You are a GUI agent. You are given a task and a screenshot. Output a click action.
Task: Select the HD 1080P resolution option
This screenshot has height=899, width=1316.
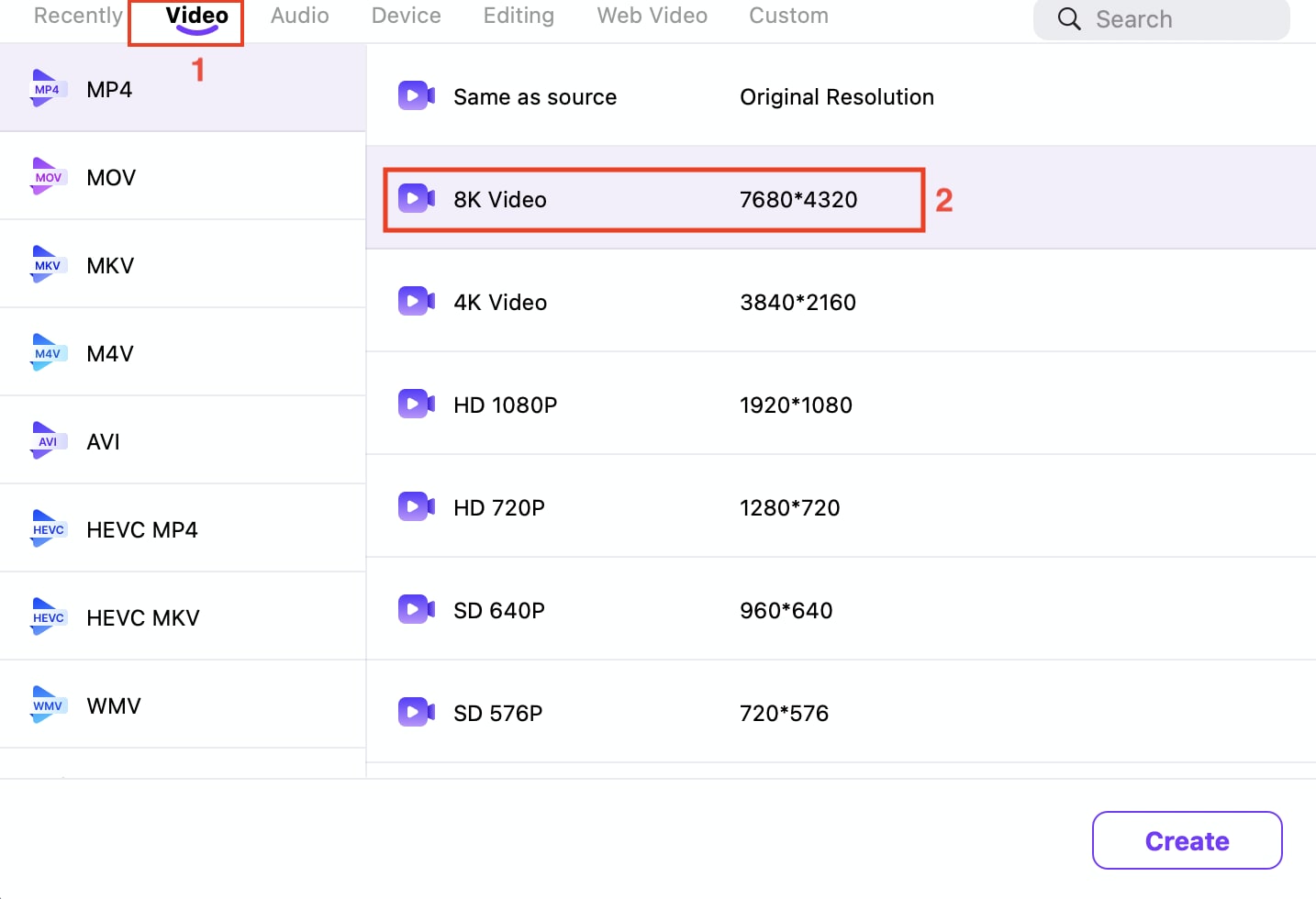pyautogui.click(x=505, y=405)
